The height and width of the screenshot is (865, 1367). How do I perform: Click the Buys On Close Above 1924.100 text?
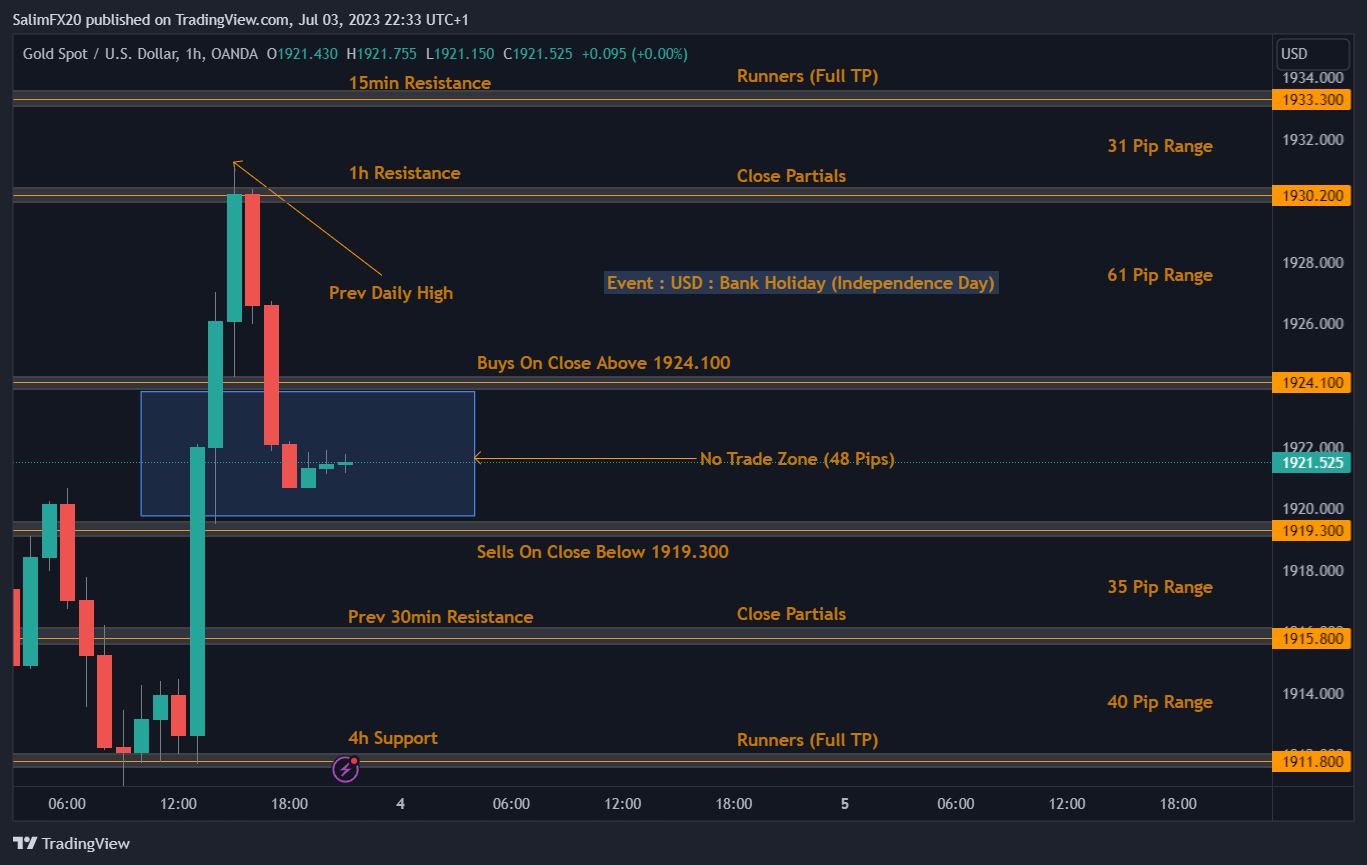coord(604,363)
